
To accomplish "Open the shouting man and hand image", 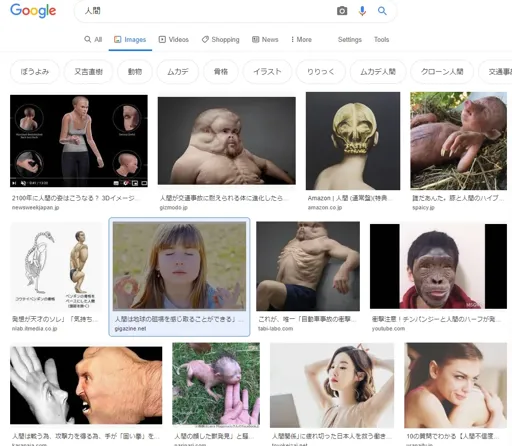I will click(x=86, y=385).
